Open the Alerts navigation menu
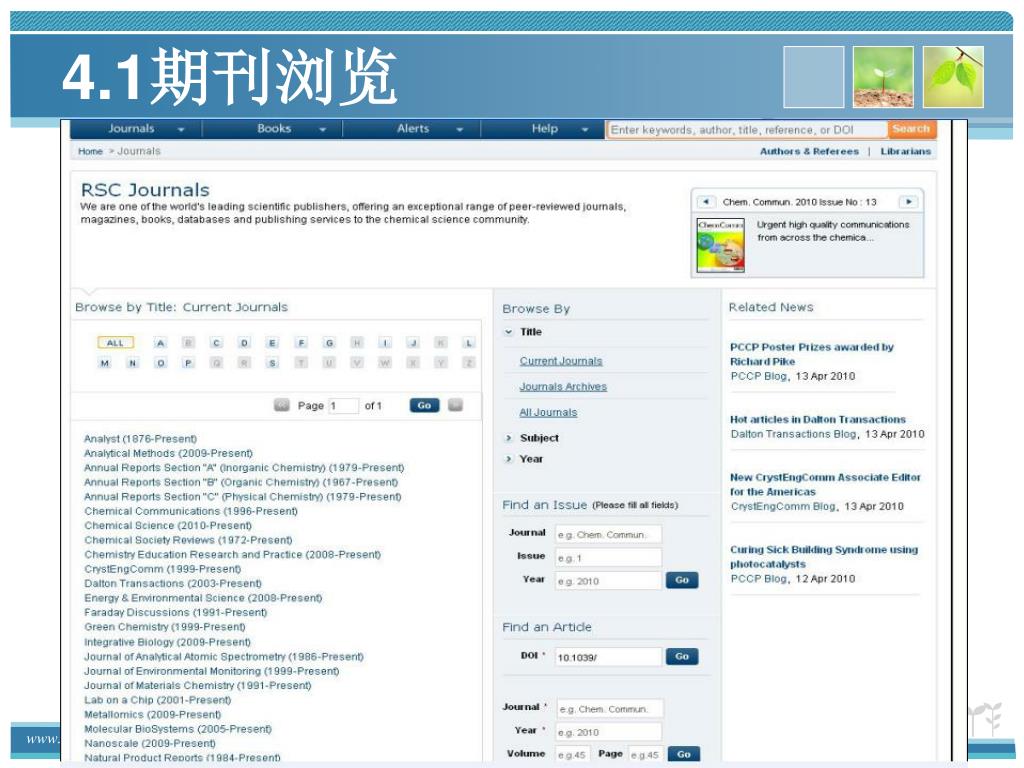This screenshot has width=1024, height=768. click(x=413, y=129)
